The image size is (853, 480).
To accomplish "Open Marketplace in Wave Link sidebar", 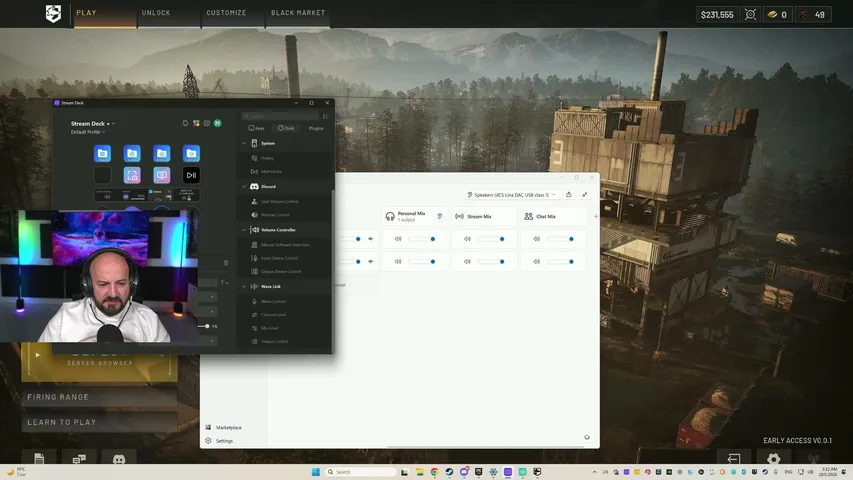I will point(224,428).
